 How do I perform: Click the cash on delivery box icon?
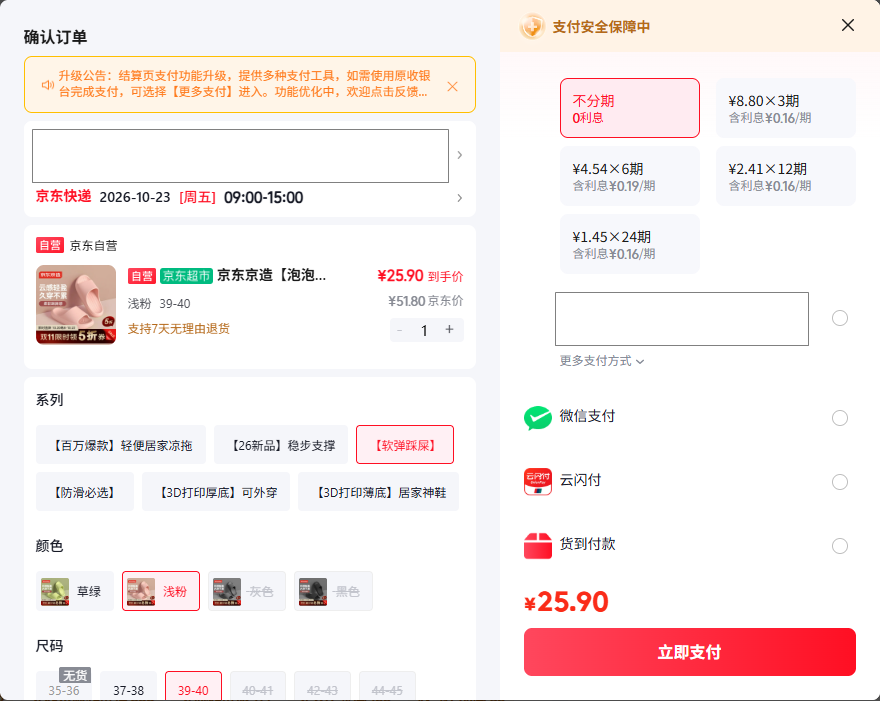[x=538, y=546]
